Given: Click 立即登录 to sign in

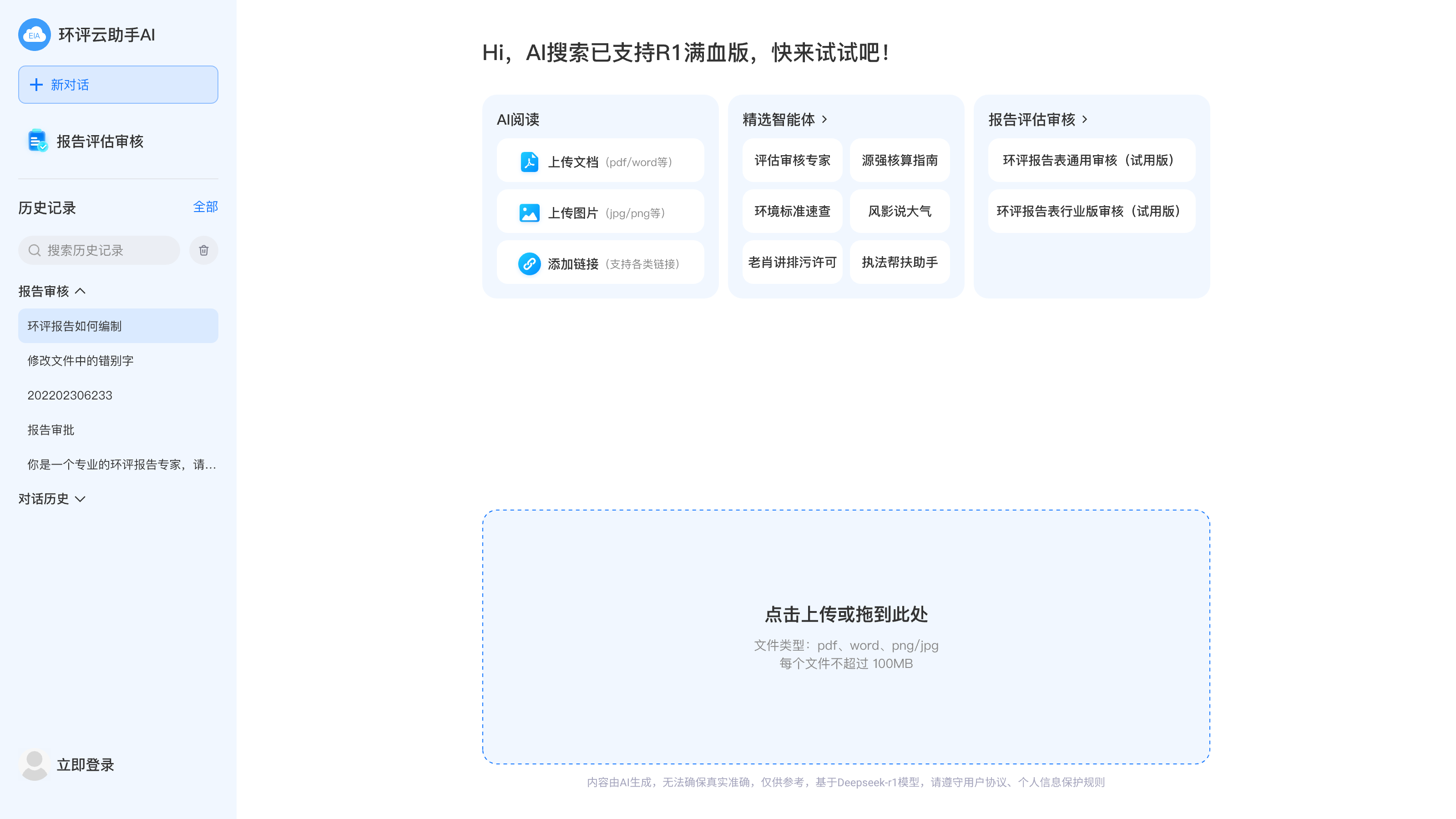Looking at the screenshot, I should coord(86,765).
